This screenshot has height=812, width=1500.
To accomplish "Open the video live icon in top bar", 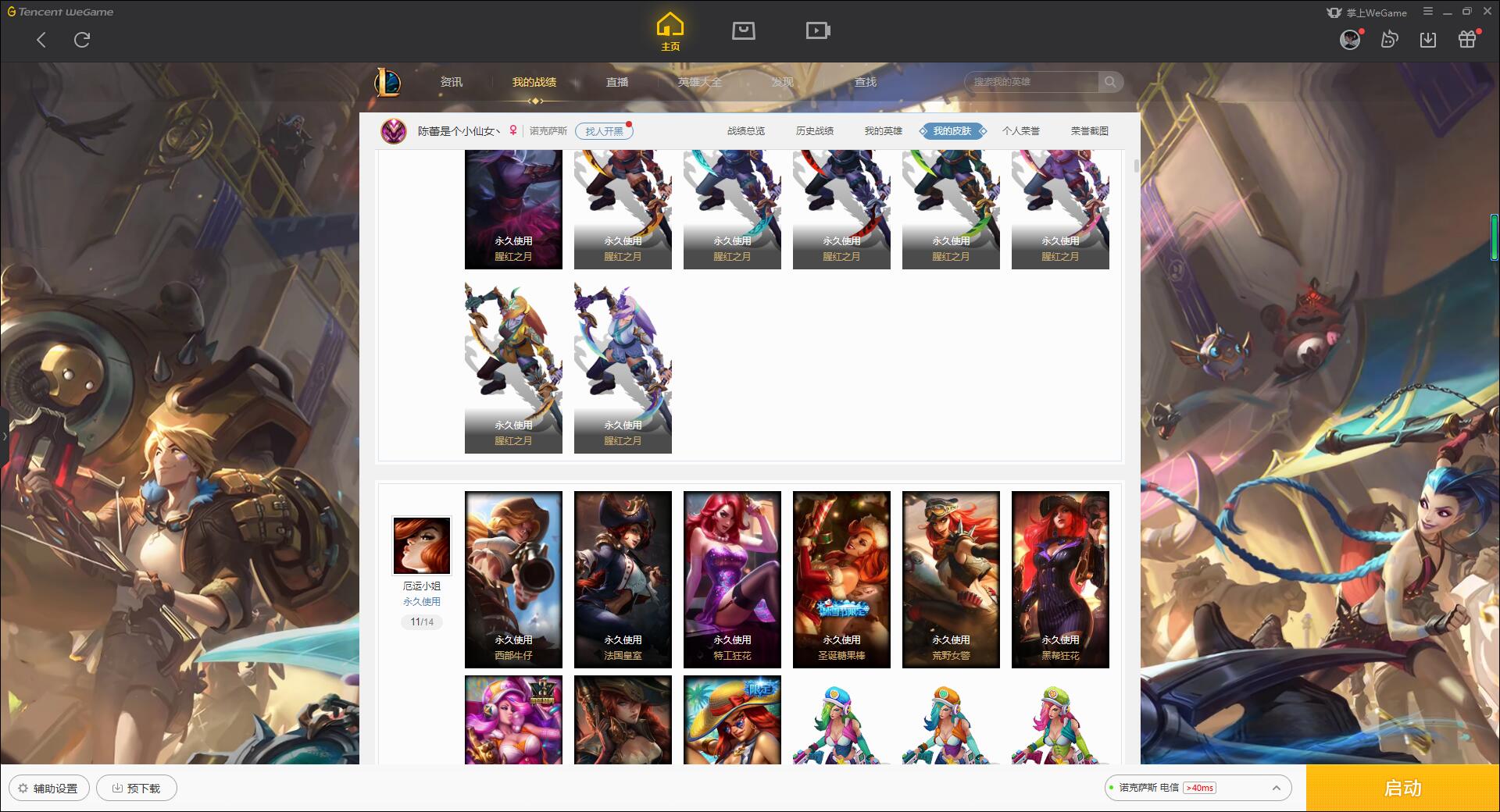I will 818,30.
